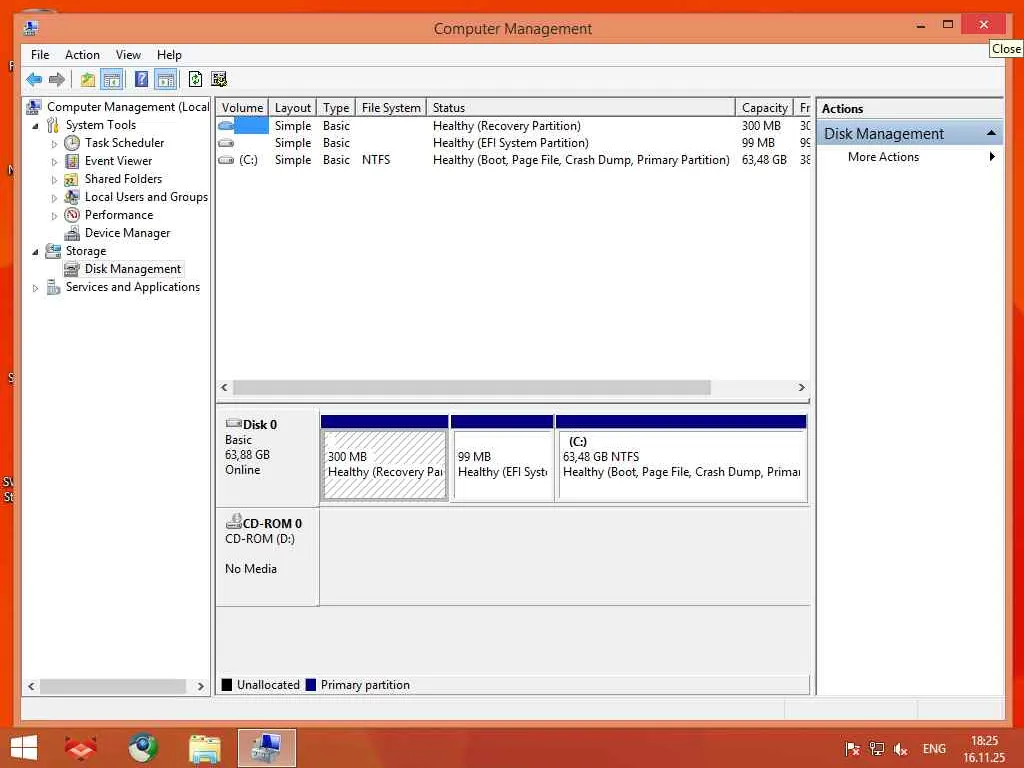
Task: Click the Services and Applications icon
Action: click(x=53, y=287)
